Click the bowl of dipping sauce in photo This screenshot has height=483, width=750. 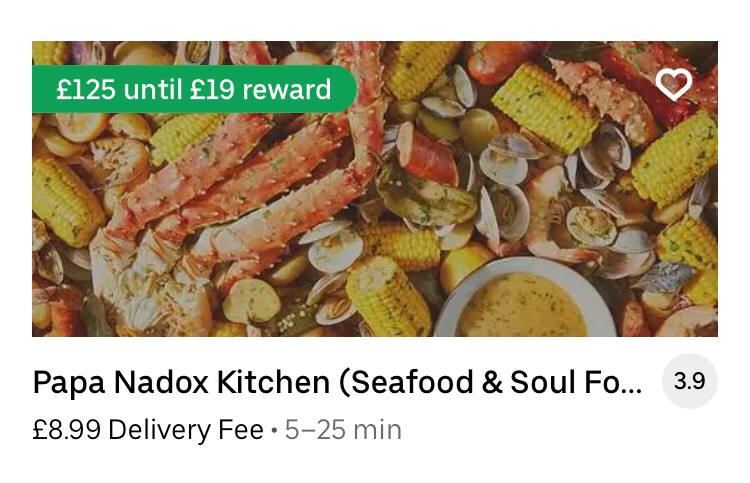click(x=524, y=299)
